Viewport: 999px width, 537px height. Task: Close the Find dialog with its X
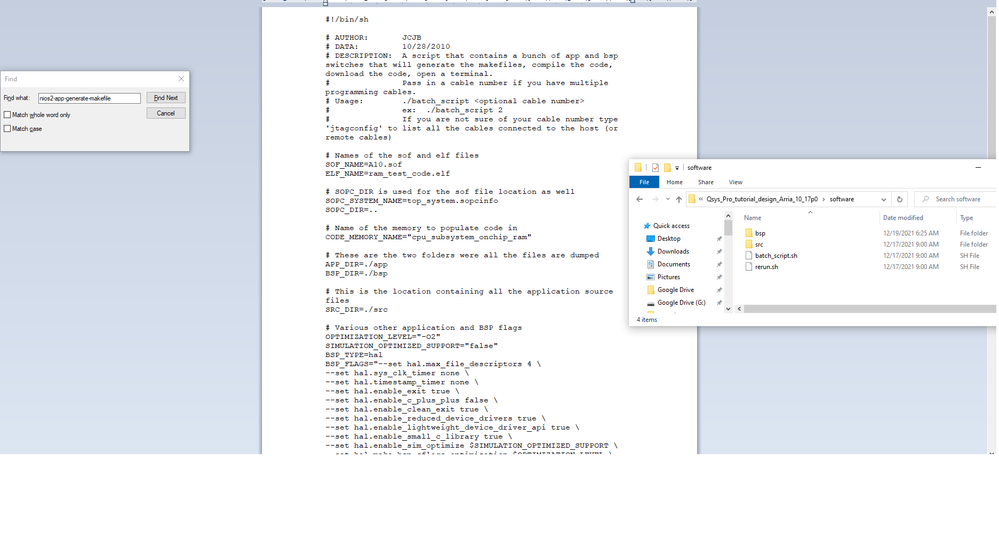pyautogui.click(x=181, y=79)
